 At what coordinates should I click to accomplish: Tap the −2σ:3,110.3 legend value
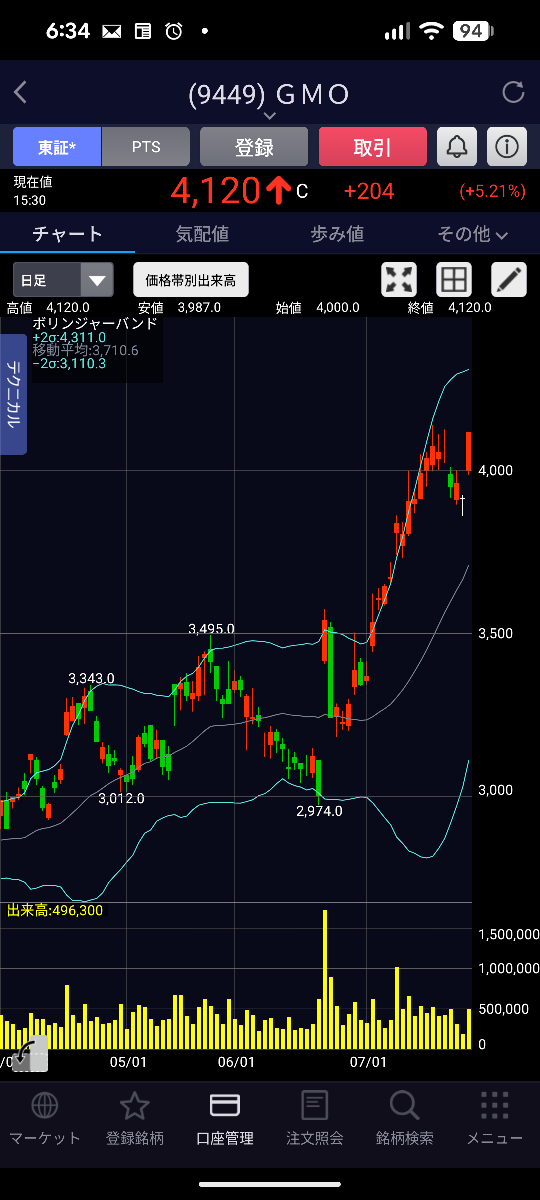pyautogui.click(x=69, y=363)
